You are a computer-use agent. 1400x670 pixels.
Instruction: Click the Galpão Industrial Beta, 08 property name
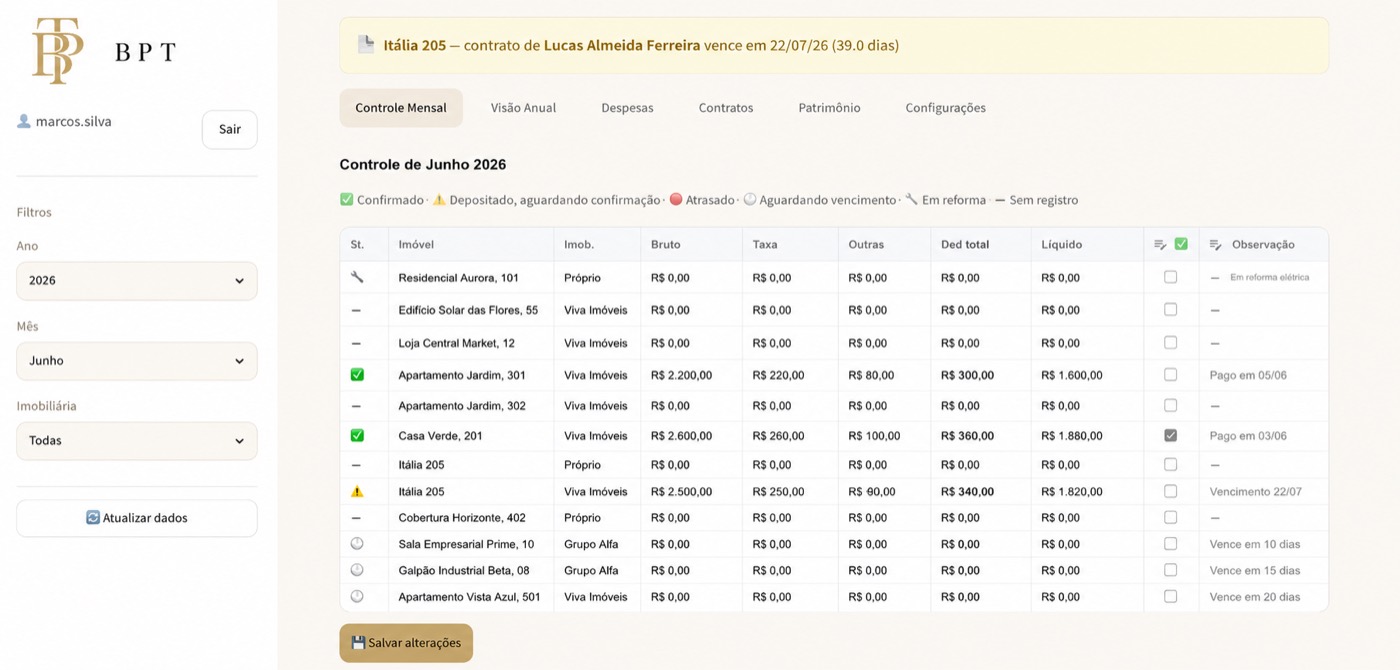(x=464, y=570)
